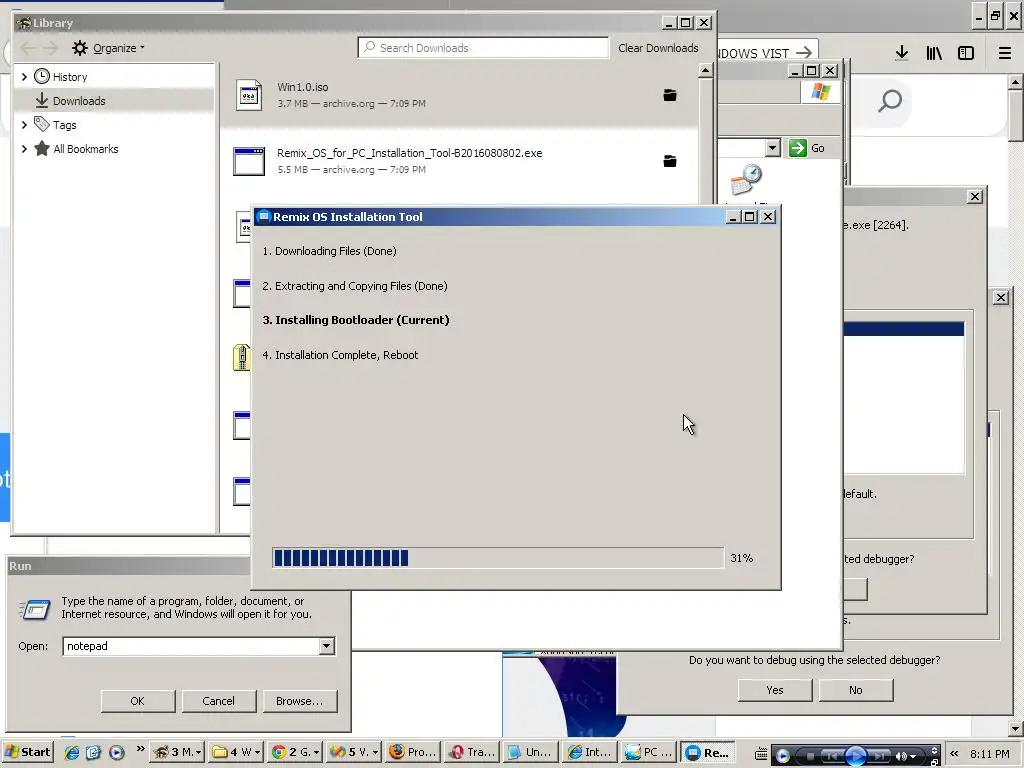The height and width of the screenshot is (768, 1024).
Task: Switch to the Re... Remix taskbar button
Action: click(x=708, y=752)
